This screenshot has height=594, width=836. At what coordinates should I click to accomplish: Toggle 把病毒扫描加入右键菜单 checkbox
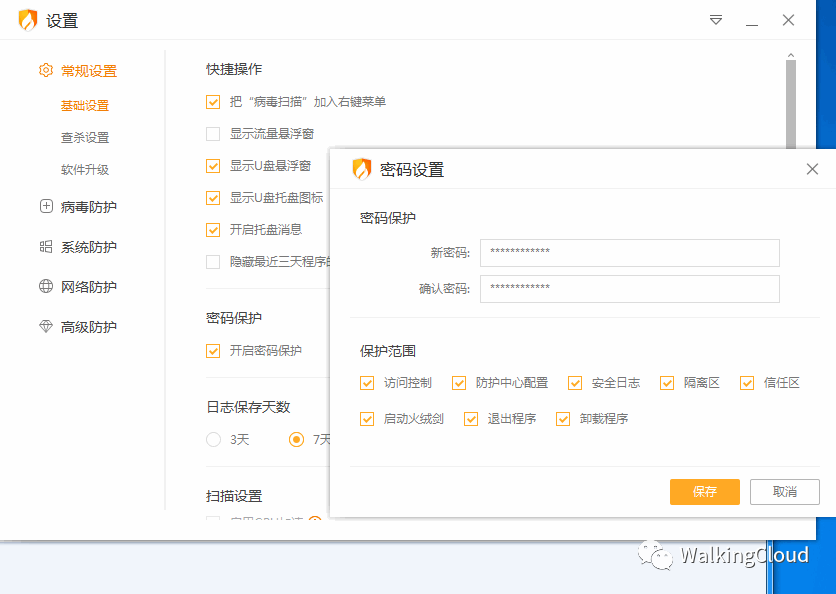pos(213,102)
